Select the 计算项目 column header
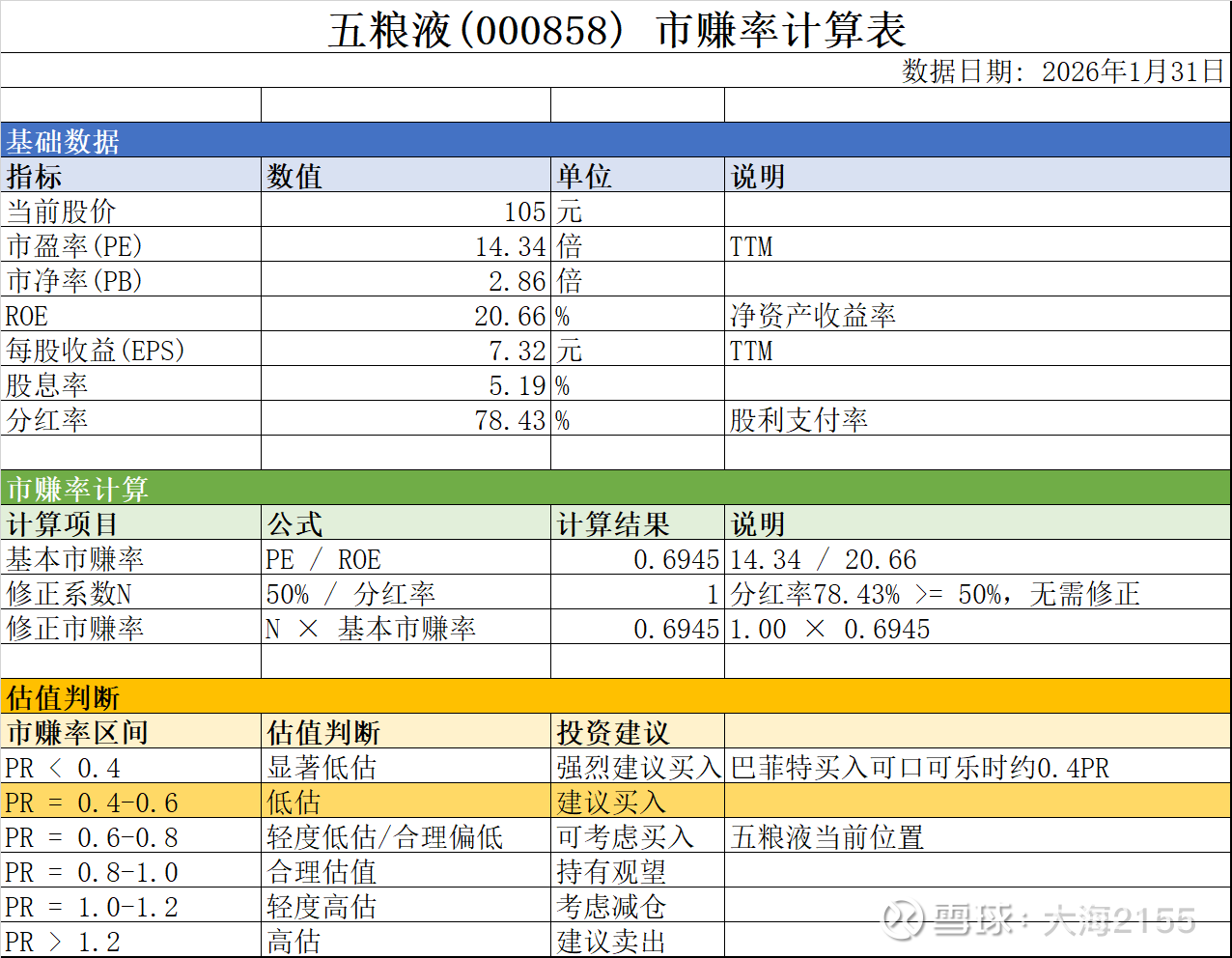Image resolution: width=1232 pixels, height=958 pixels. tap(130, 522)
